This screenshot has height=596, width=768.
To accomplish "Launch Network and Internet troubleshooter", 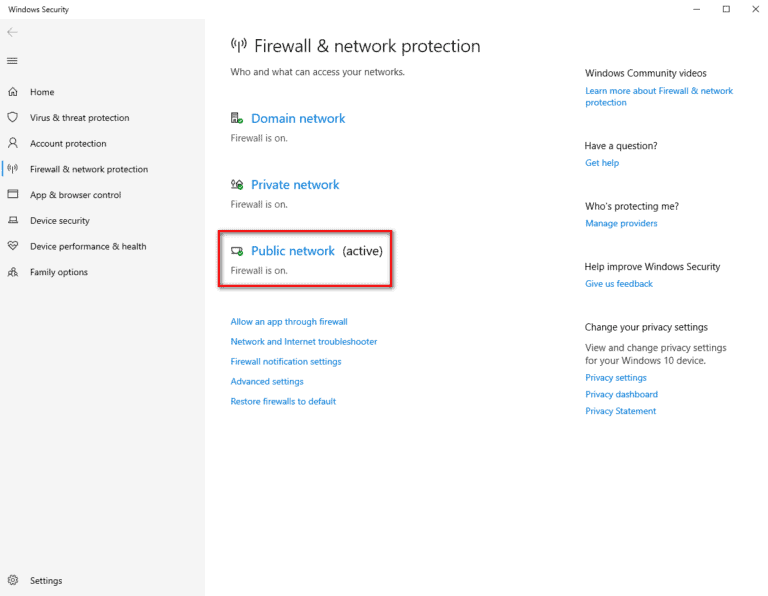I will point(303,342).
